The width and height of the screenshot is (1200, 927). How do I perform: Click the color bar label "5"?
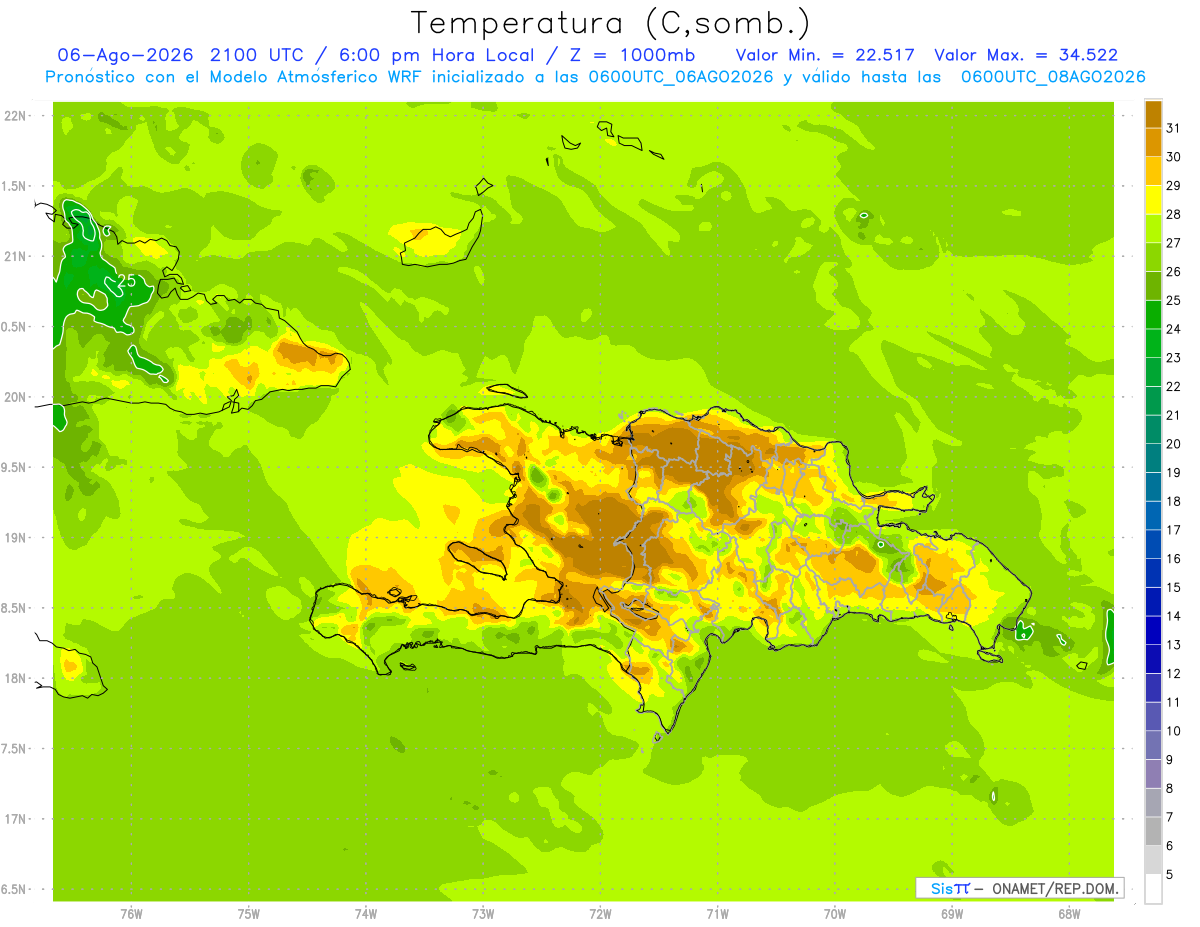click(x=1169, y=875)
